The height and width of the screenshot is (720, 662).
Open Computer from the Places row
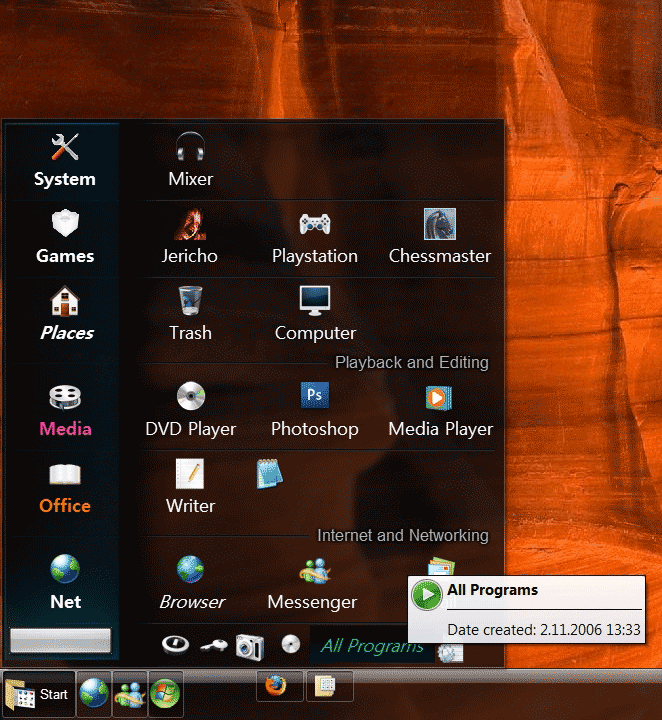[315, 302]
